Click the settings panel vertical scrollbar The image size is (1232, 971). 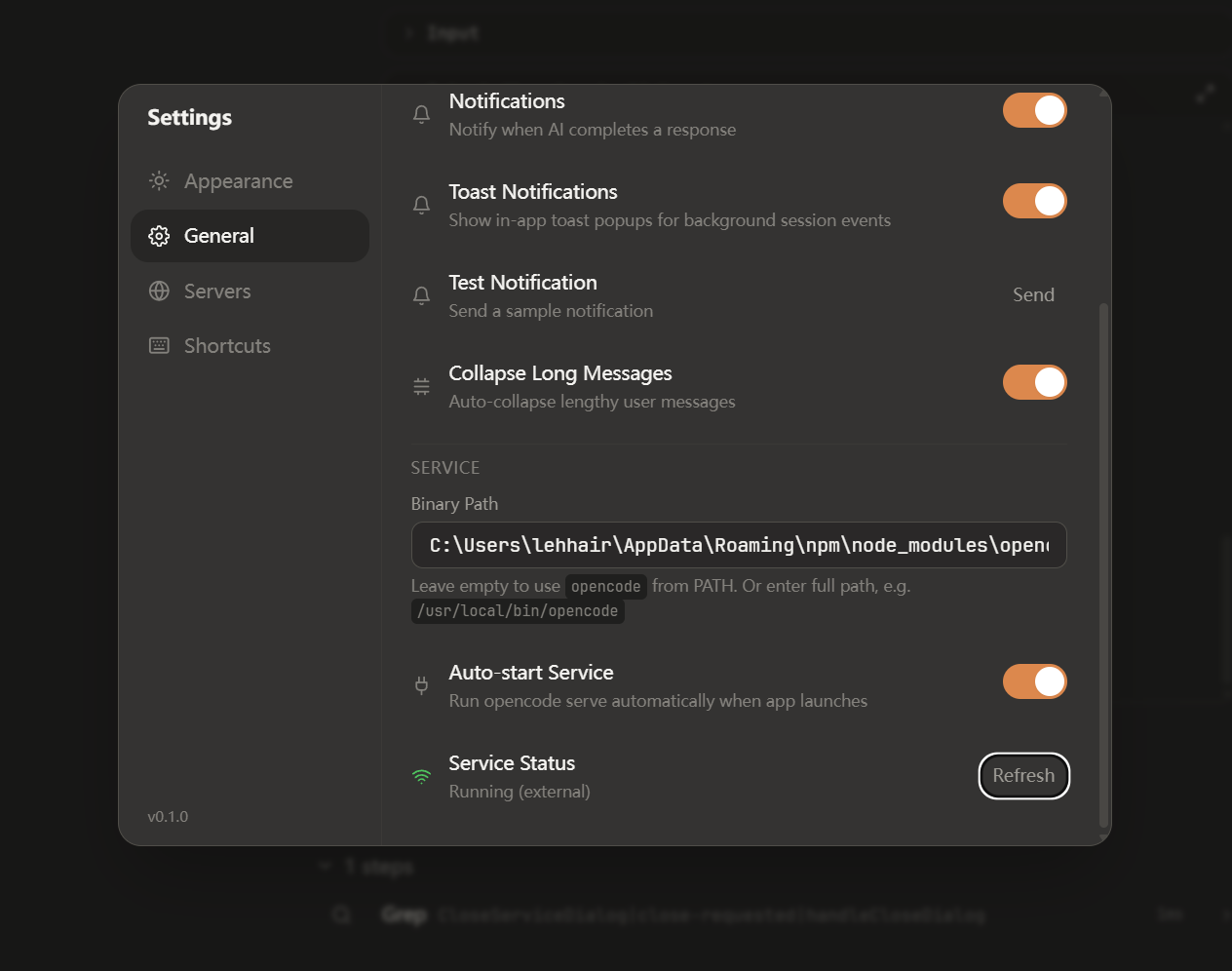[x=1103, y=565]
